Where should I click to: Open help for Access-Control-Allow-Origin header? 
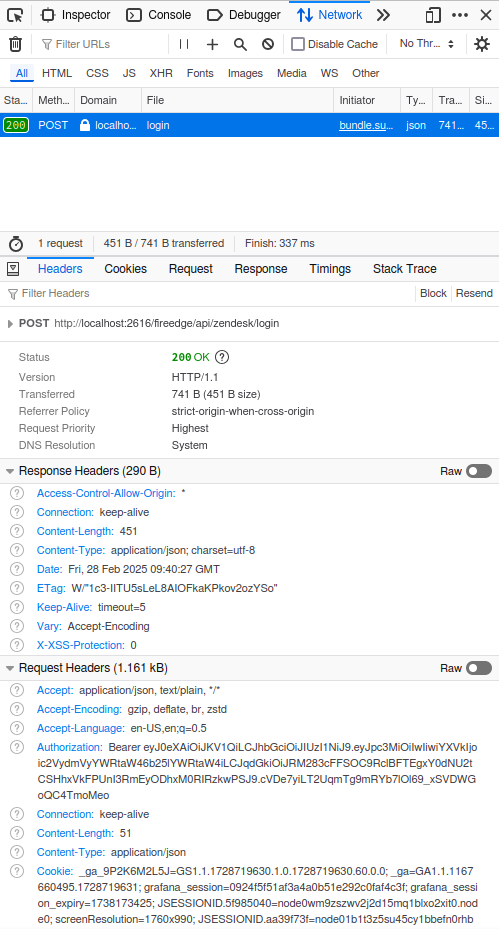(17, 493)
